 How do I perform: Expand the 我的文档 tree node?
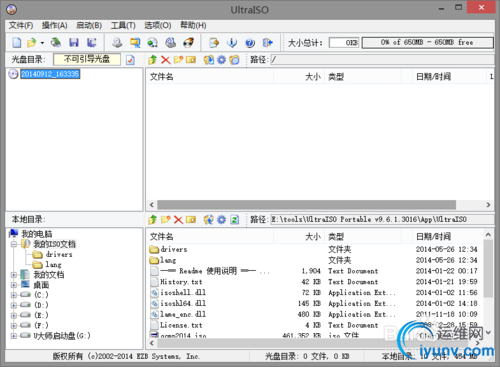[14, 275]
